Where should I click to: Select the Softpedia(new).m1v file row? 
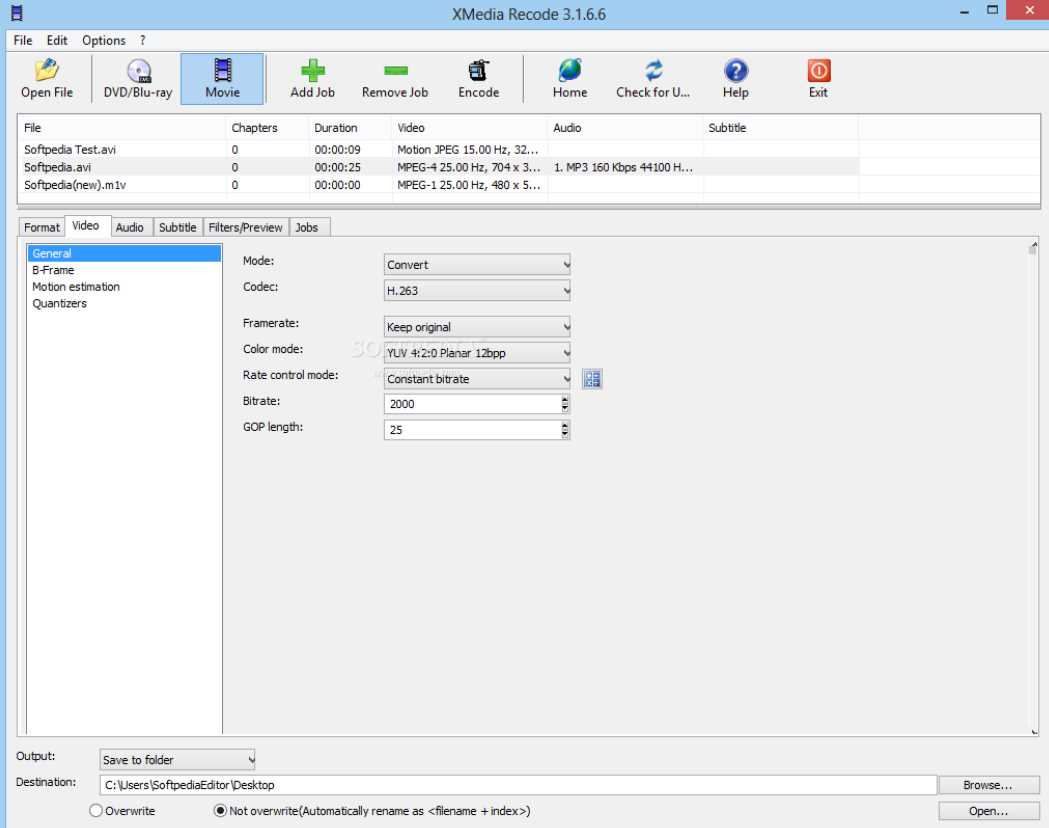point(438,185)
